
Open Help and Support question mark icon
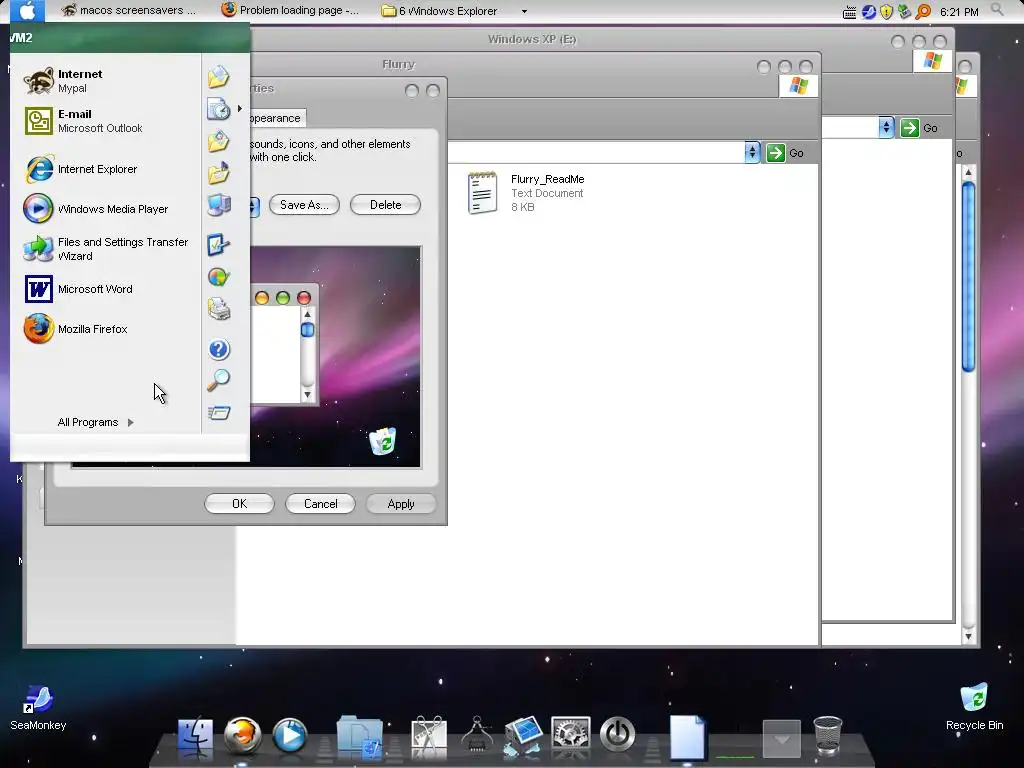click(x=219, y=349)
